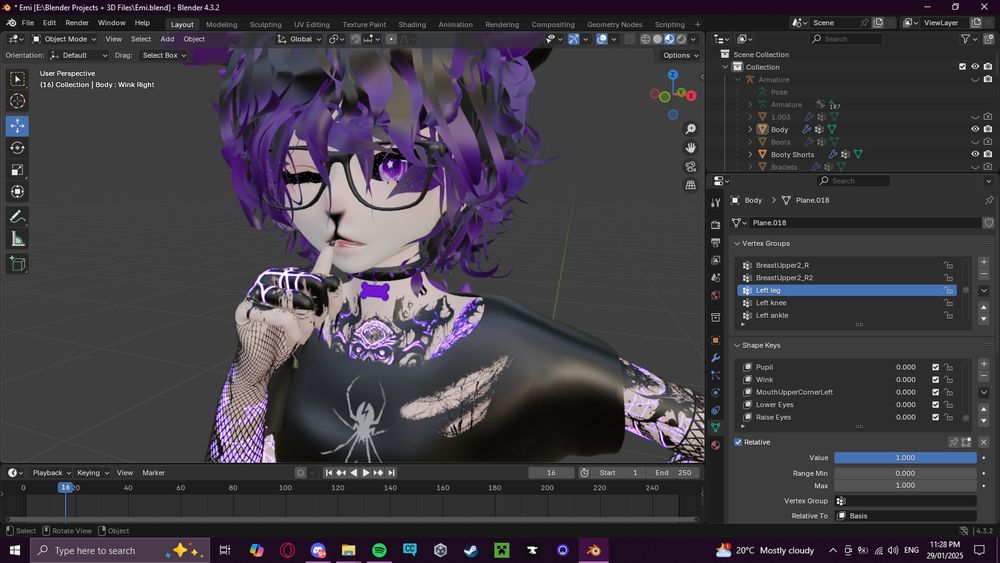Click the current frame 16 field

click(551, 472)
